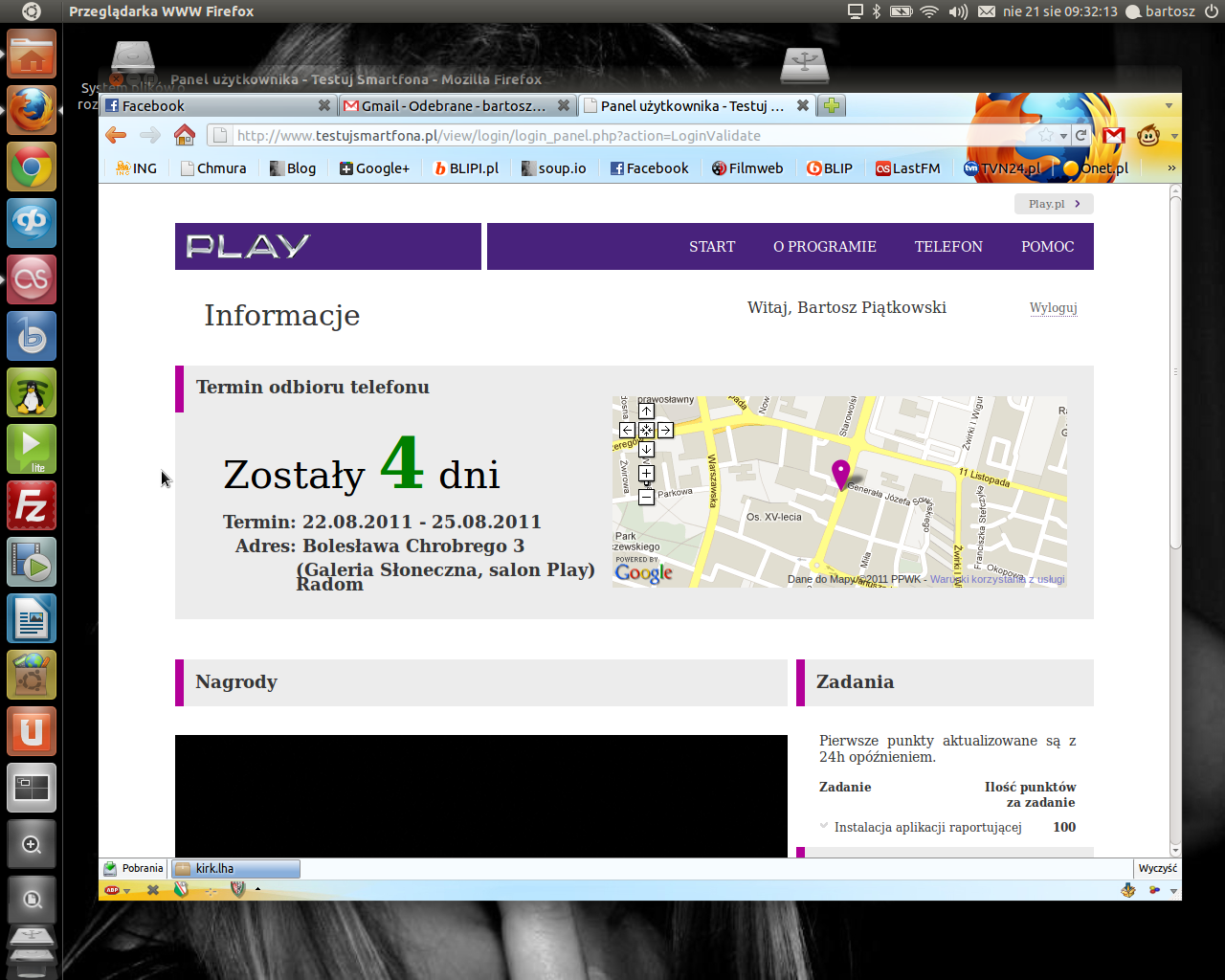Viewport: 1225px width, 980px height.
Task: Open Chromium from the Ubuntu launcher
Action: pyautogui.click(x=32, y=167)
